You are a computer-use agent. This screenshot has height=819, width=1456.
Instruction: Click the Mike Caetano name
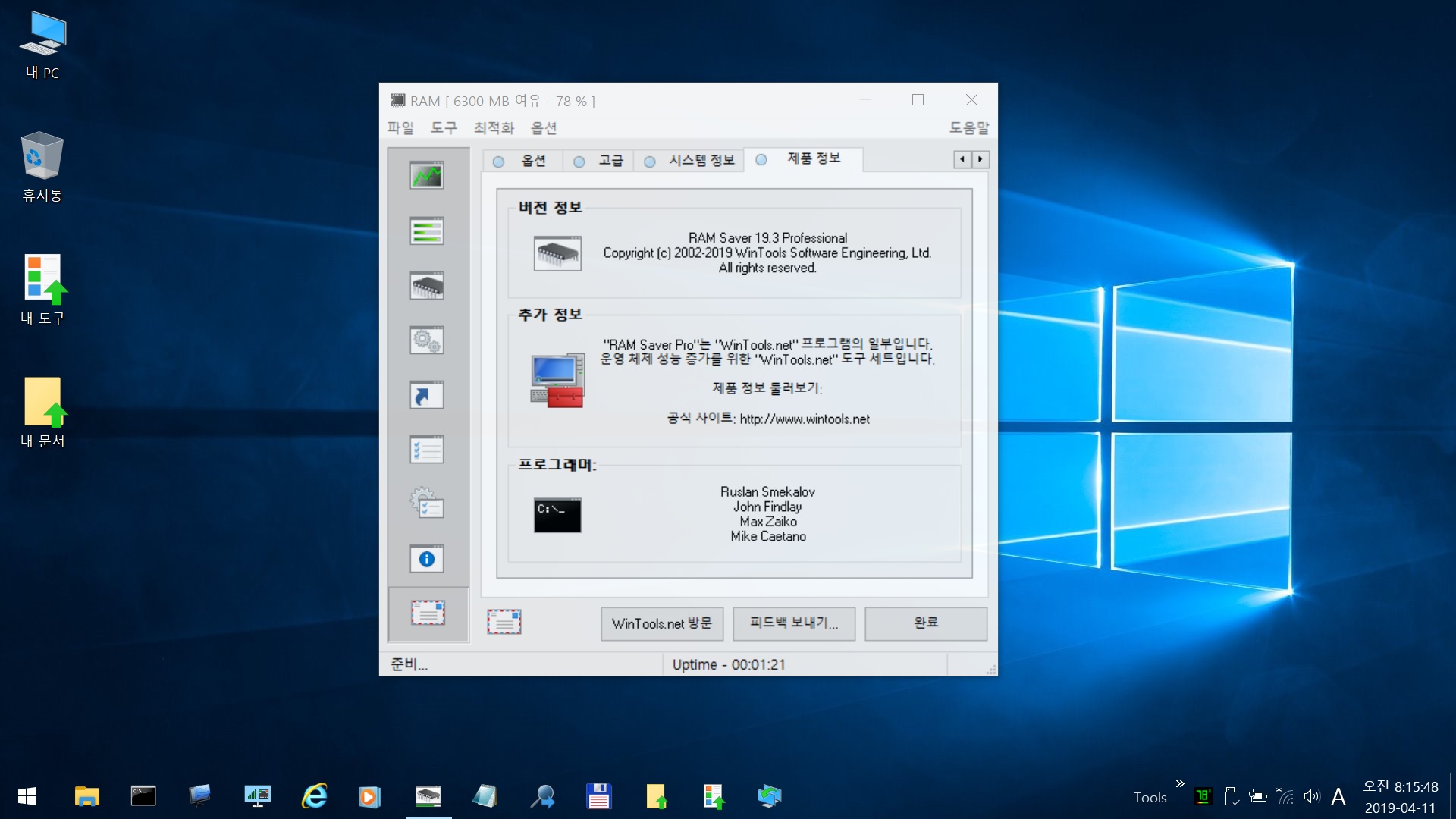click(768, 537)
